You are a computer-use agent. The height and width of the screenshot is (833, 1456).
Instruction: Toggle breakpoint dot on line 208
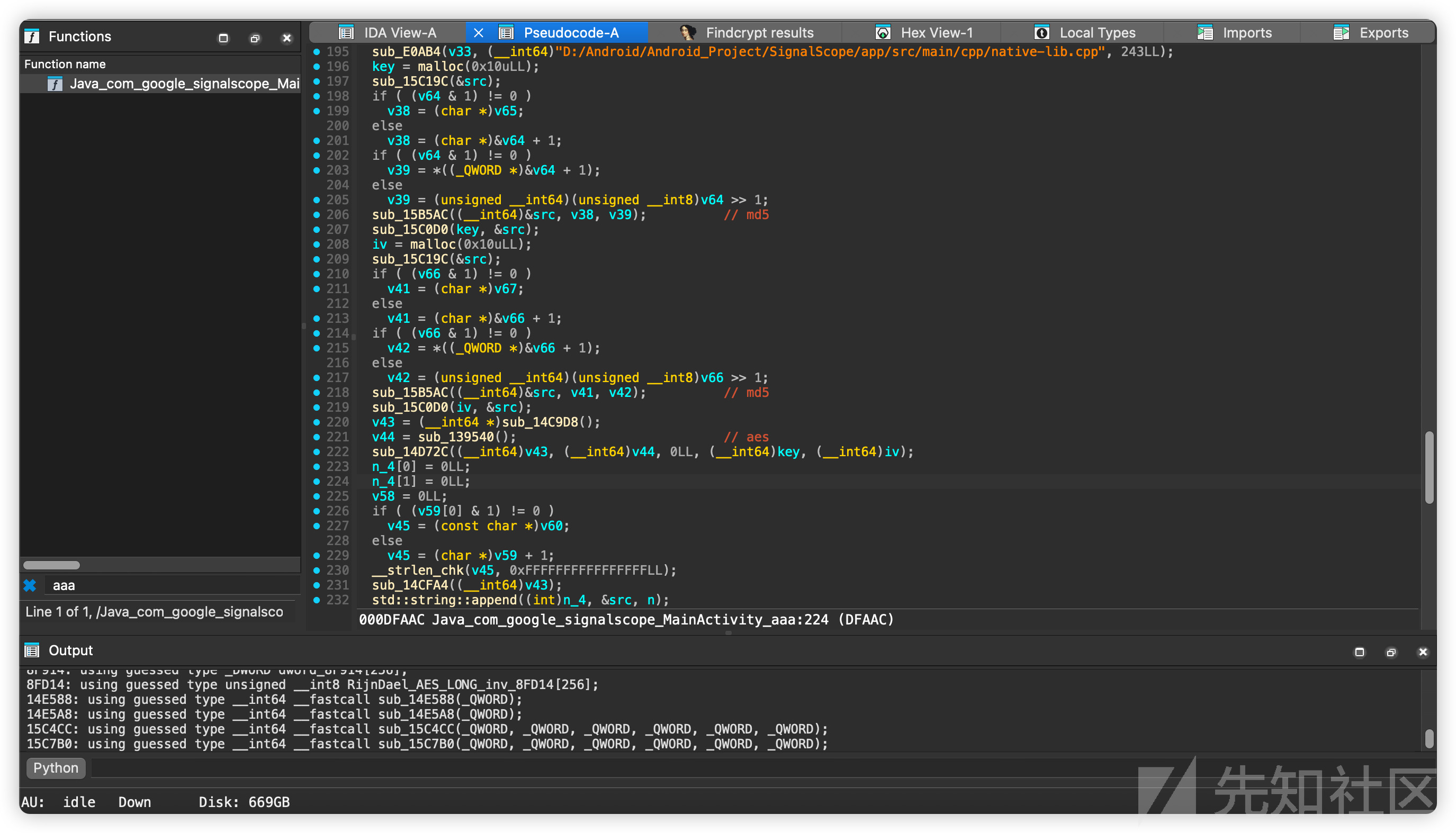(x=317, y=245)
